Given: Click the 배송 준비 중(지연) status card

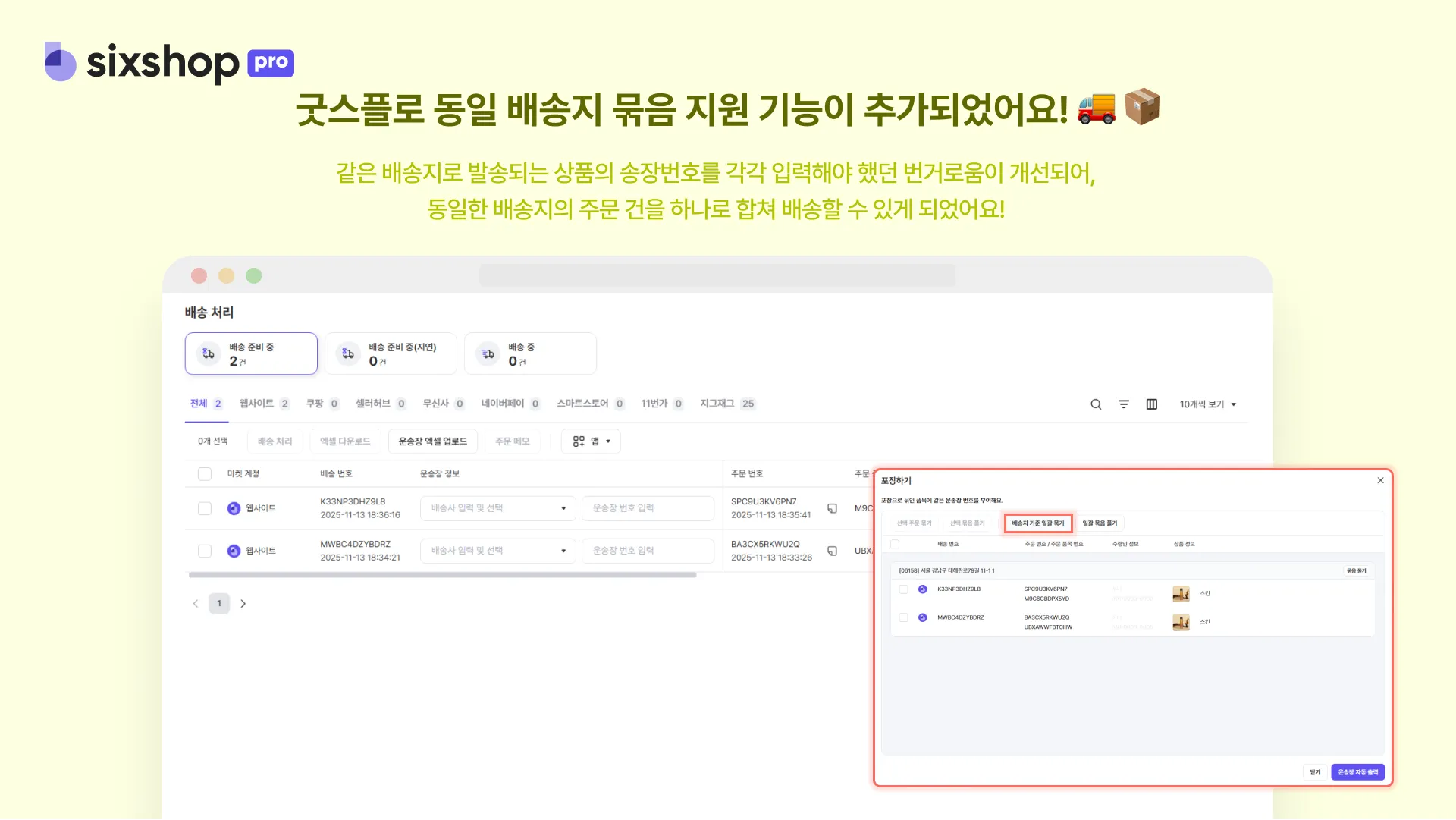Looking at the screenshot, I should [x=391, y=353].
